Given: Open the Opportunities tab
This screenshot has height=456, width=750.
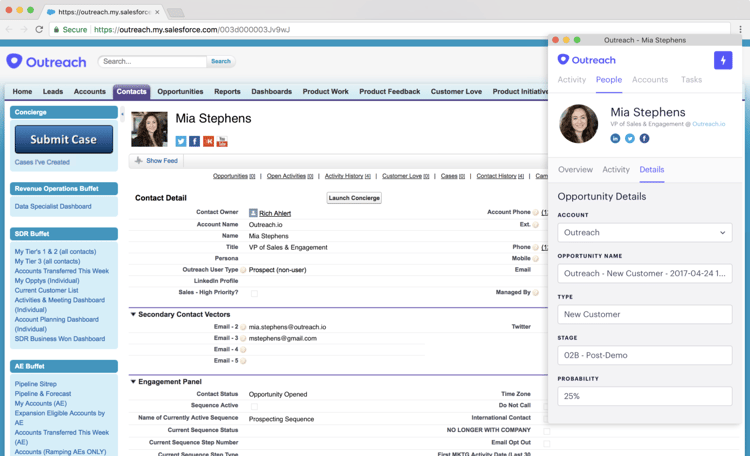Looking at the screenshot, I should pos(180,91).
